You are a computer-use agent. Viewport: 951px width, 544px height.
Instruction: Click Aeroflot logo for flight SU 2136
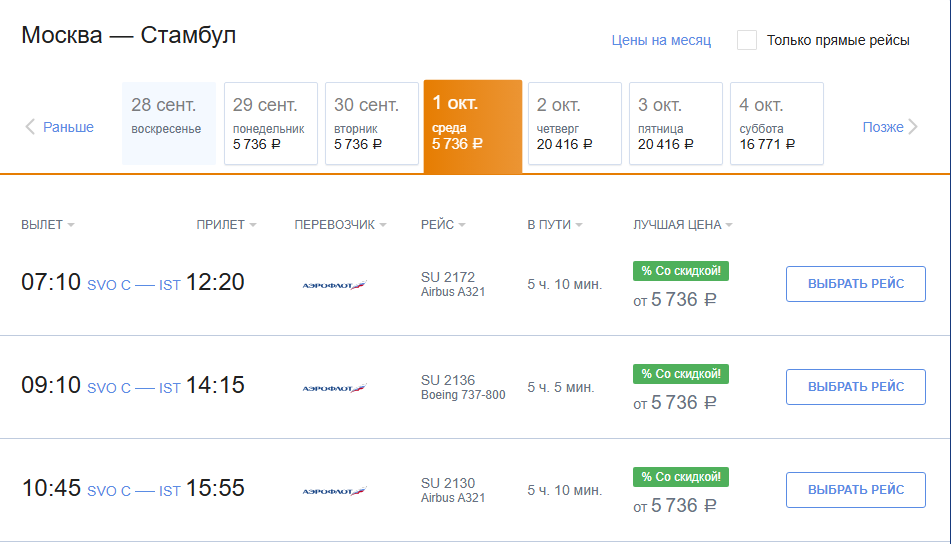click(x=334, y=388)
